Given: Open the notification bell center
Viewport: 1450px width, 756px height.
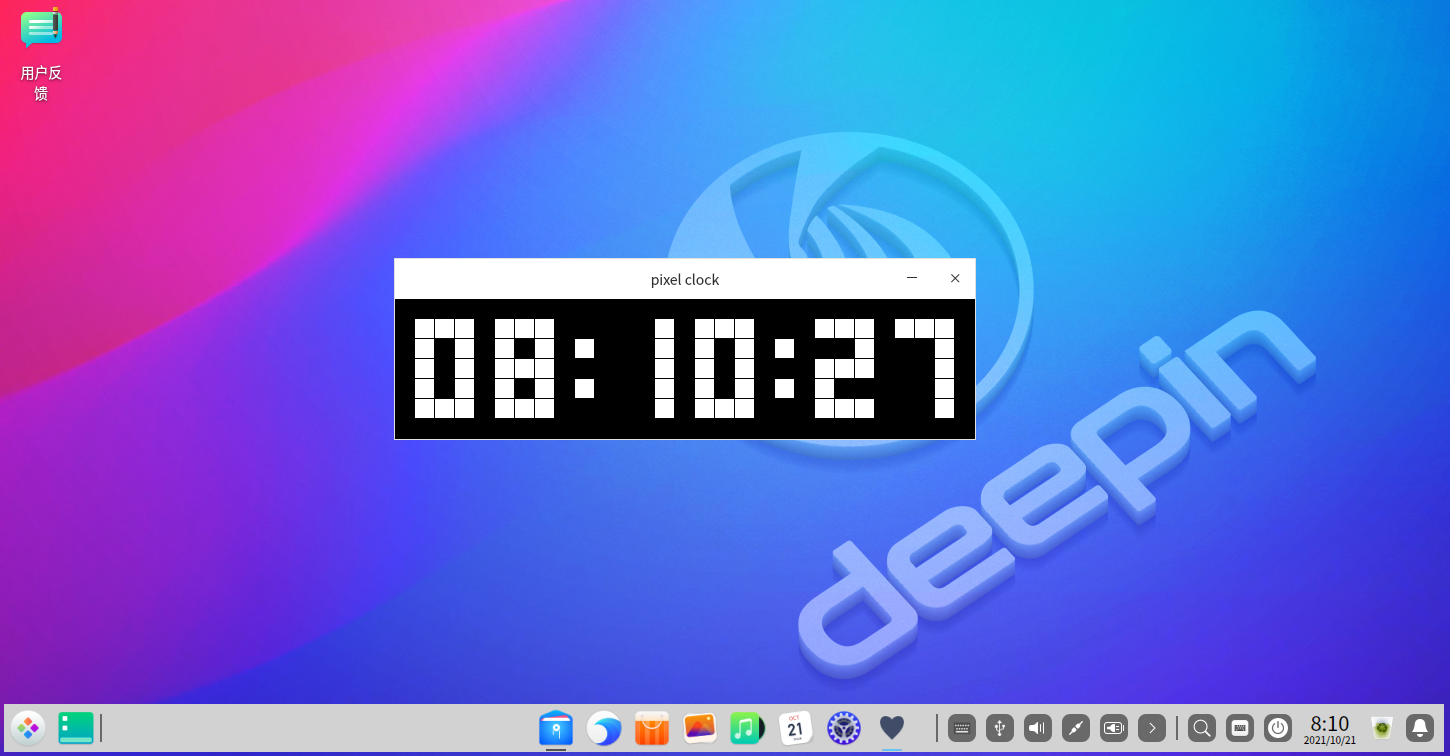Looking at the screenshot, I should point(1420,728).
